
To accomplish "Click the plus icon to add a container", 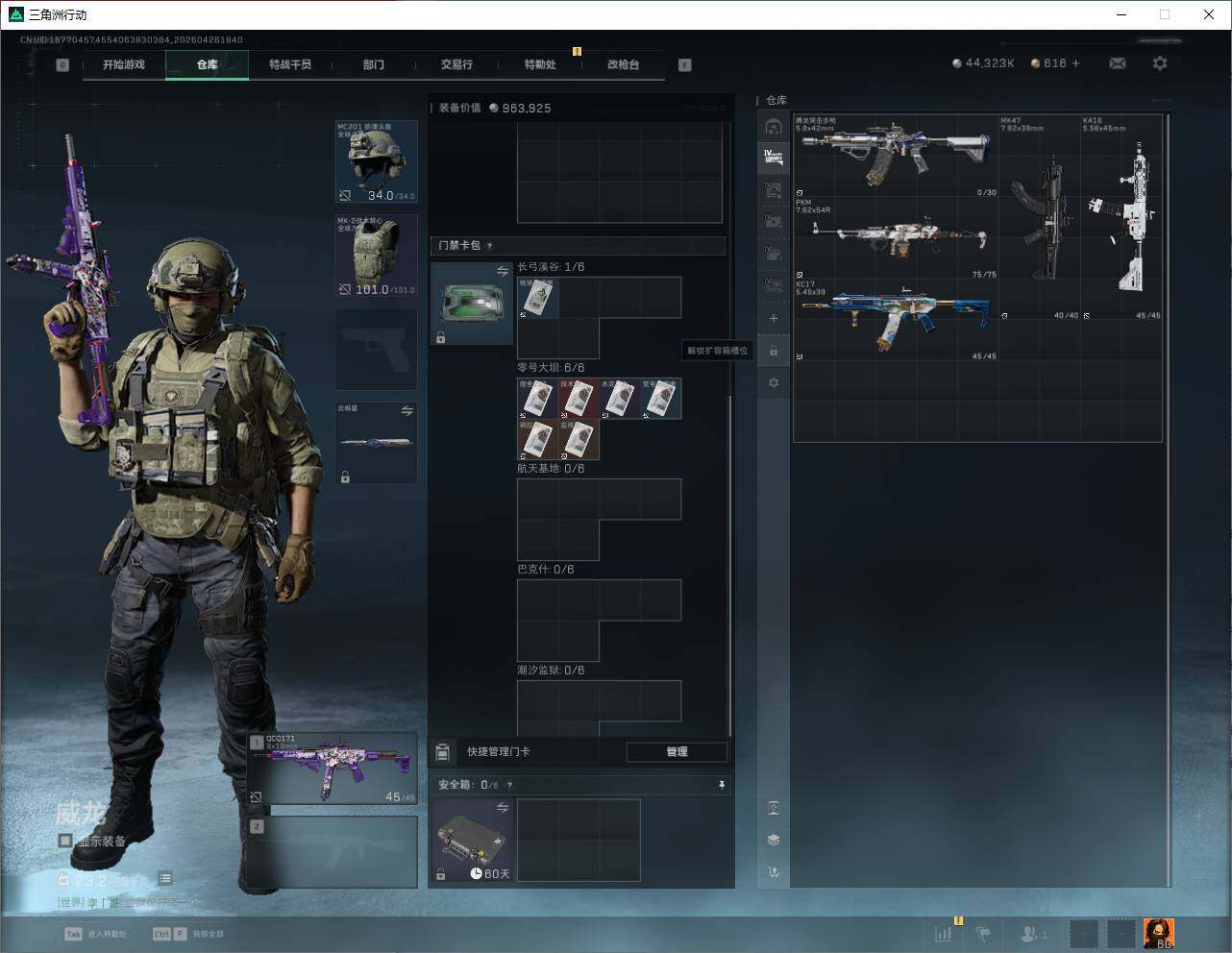I will point(774,318).
